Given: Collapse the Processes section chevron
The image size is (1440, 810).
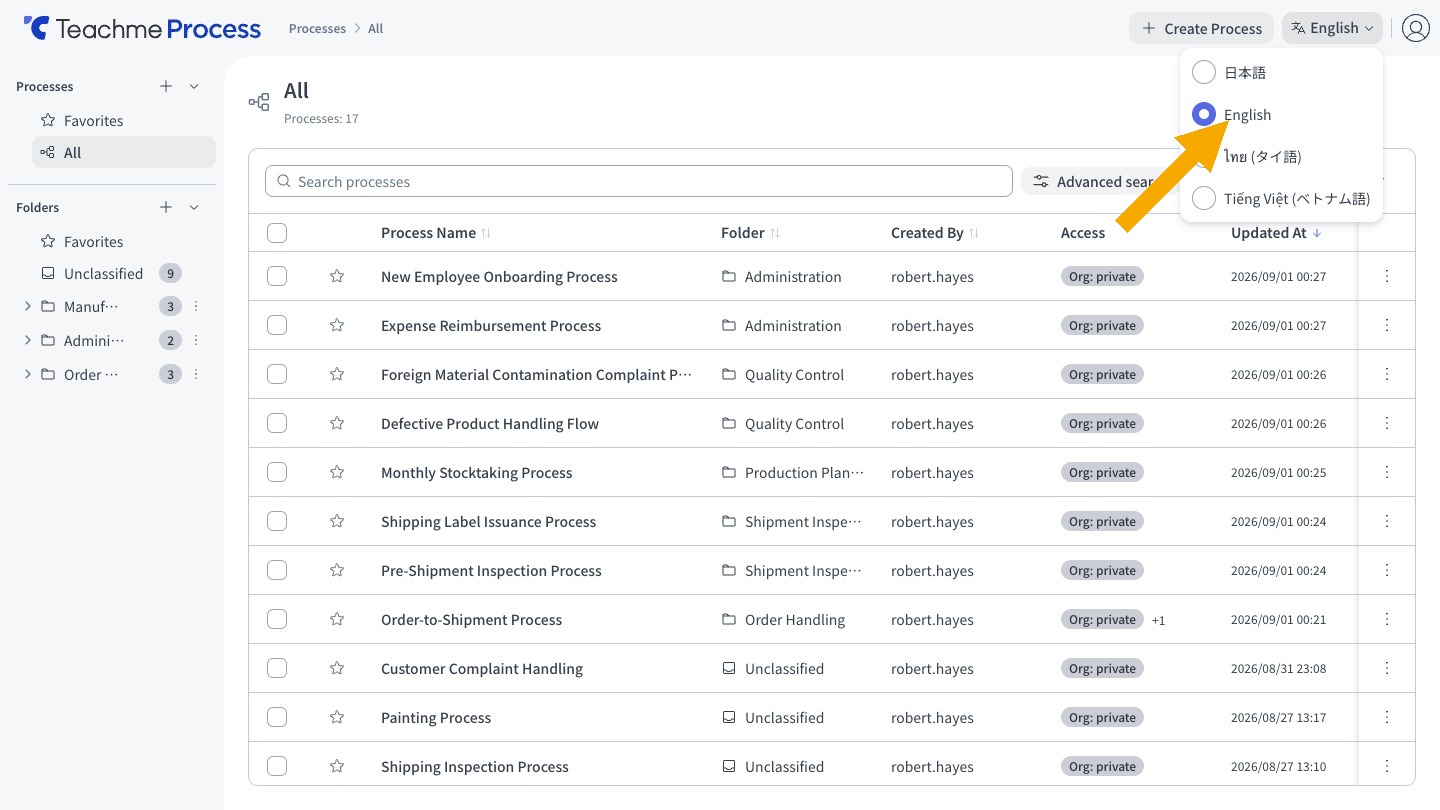Looking at the screenshot, I should 194,86.
